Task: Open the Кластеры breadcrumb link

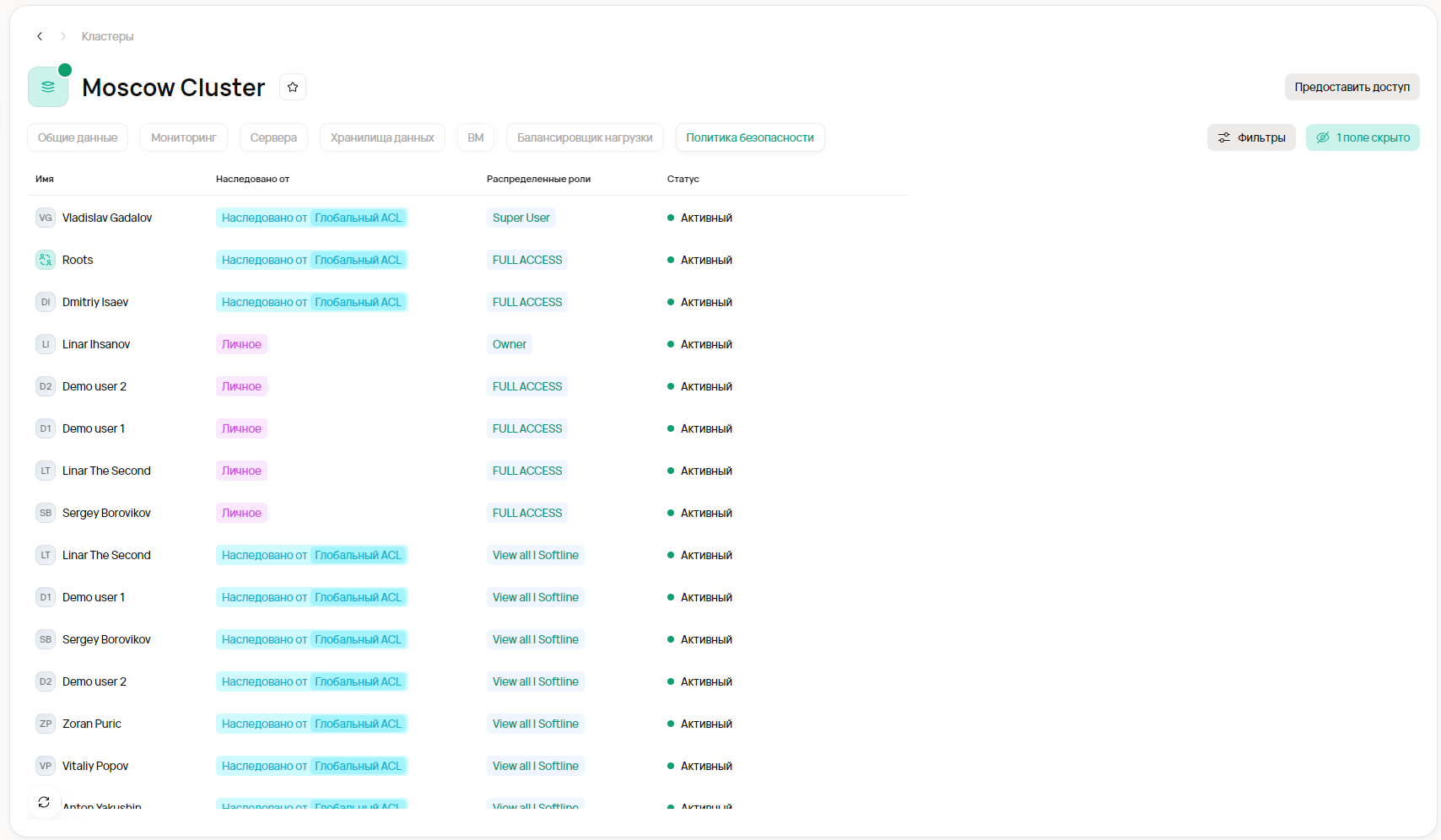Action: coord(107,36)
